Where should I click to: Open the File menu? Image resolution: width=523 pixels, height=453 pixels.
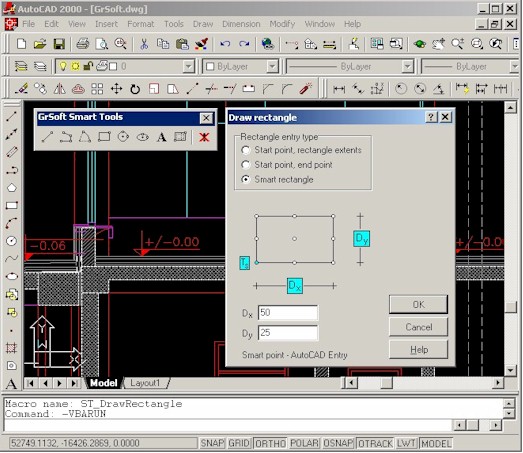(28, 24)
